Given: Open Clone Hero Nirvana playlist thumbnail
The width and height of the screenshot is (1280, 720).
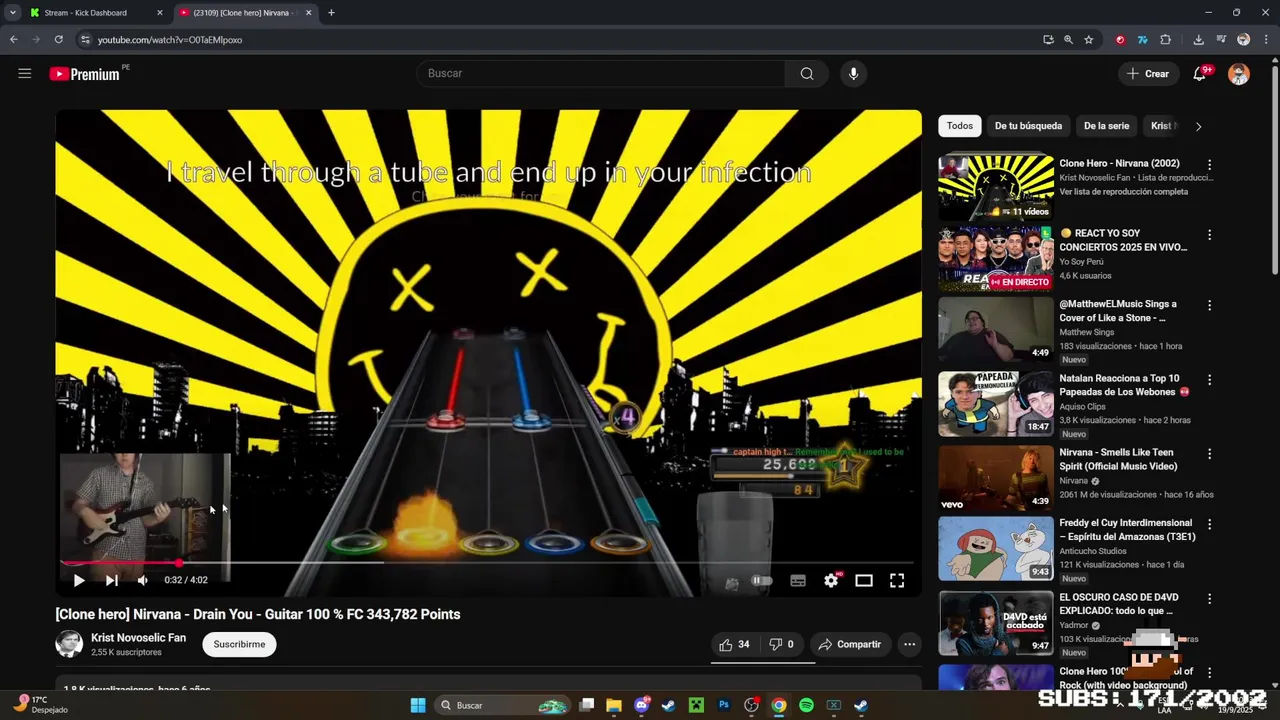Looking at the screenshot, I should 996,187.
